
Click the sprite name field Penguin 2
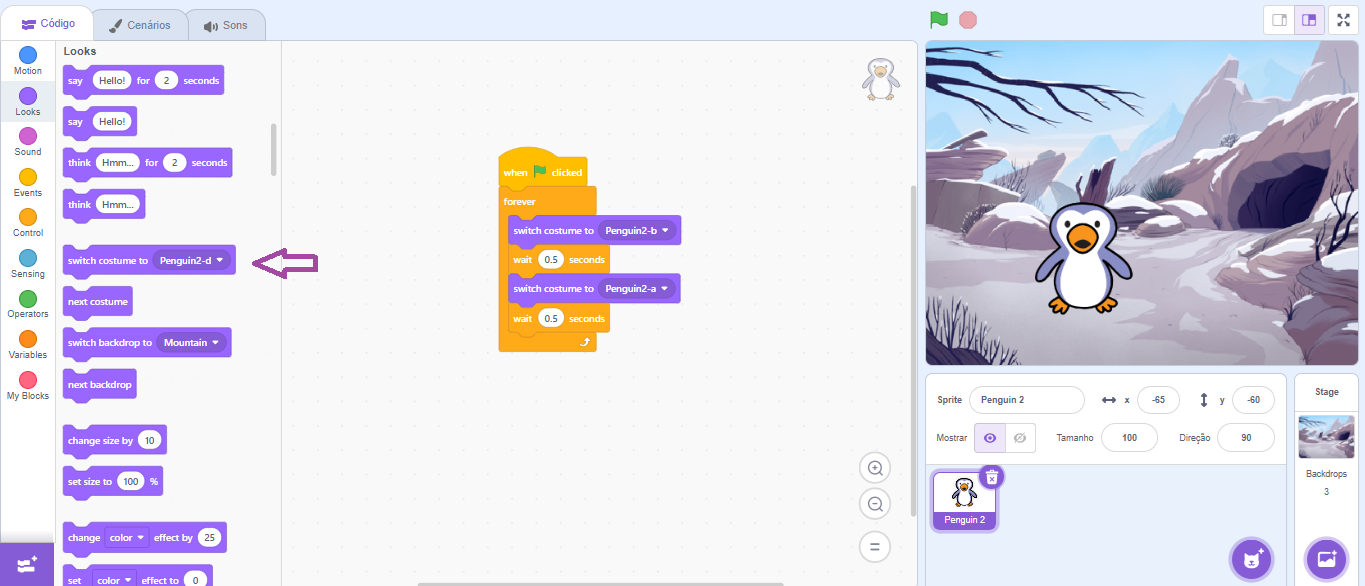click(x=1026, y=400)
